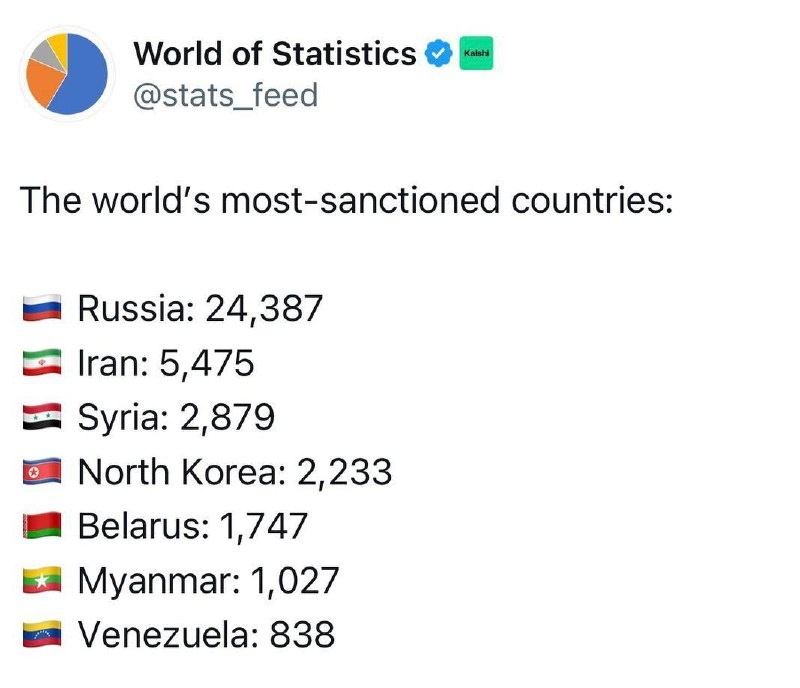Open the World of Statistics profile name
The width and height of the screenshot is (800, 688).
[x=274, y=53]
